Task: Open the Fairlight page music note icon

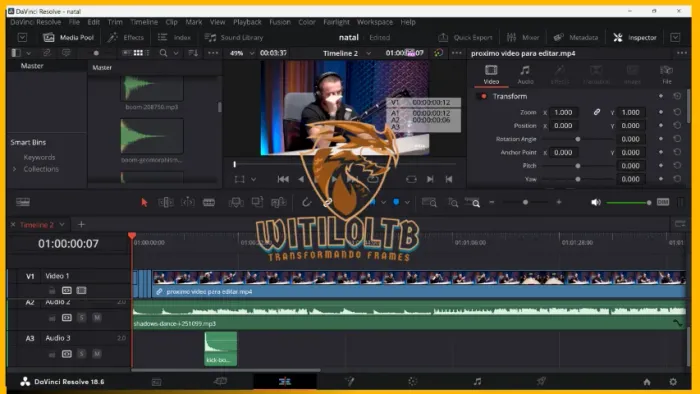Action: click(477, 381)
